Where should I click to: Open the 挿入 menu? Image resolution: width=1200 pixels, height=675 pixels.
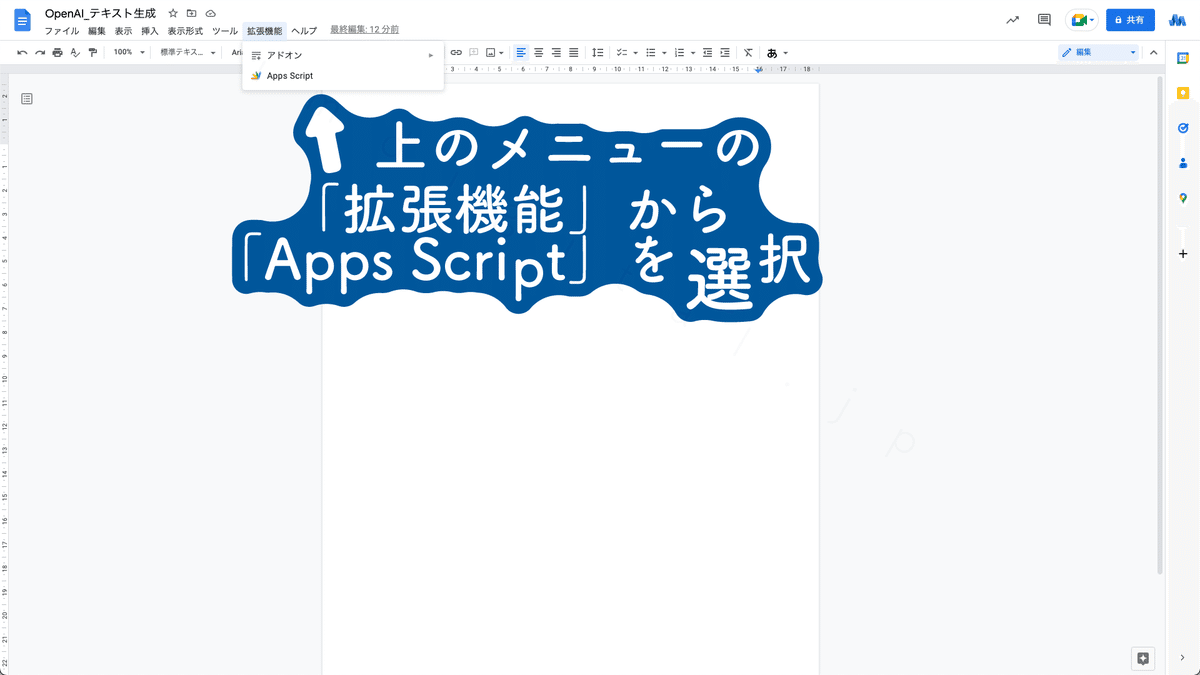(x=149, y=31)
